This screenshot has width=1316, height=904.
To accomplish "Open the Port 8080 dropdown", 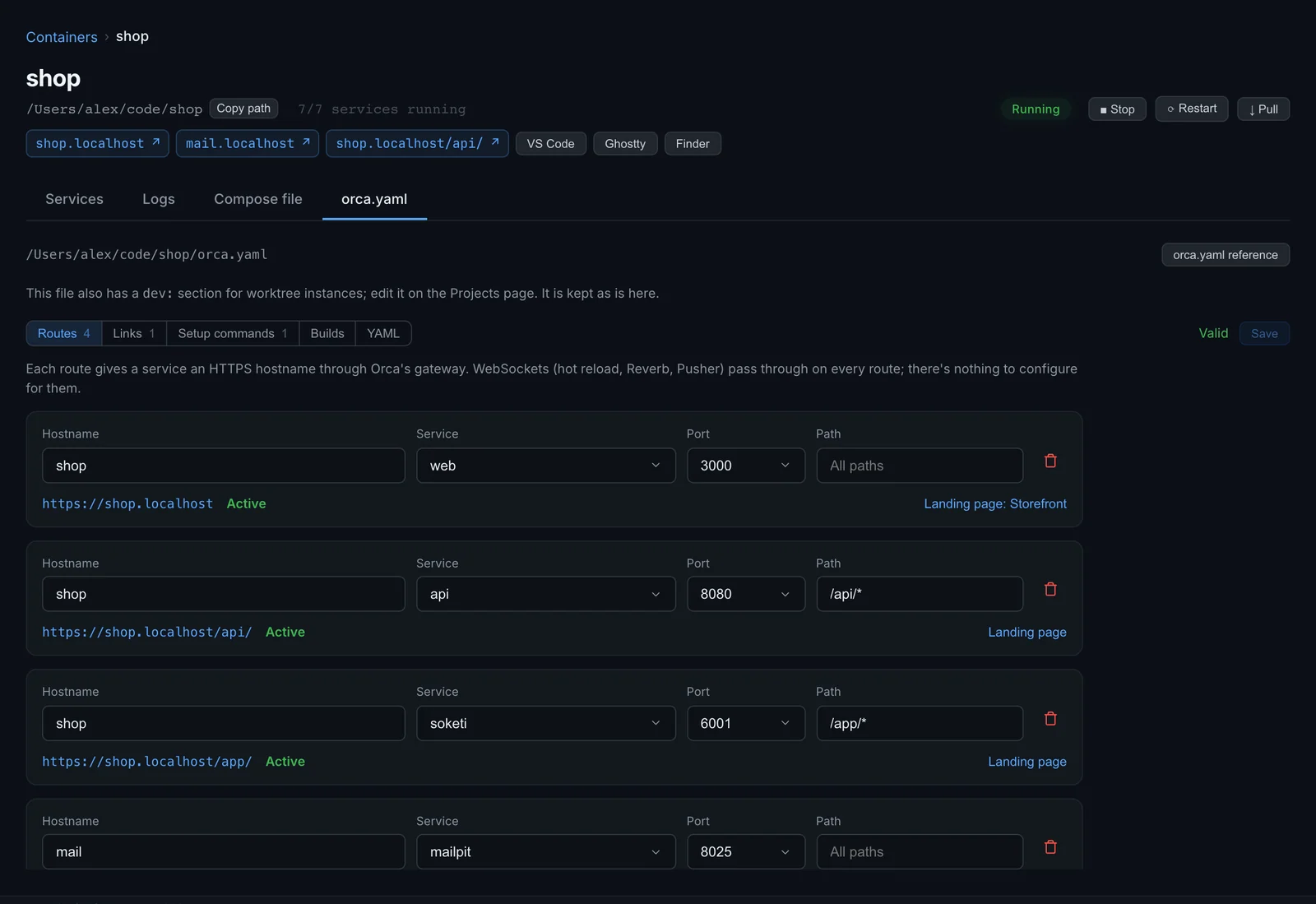I will pos(745,594).
